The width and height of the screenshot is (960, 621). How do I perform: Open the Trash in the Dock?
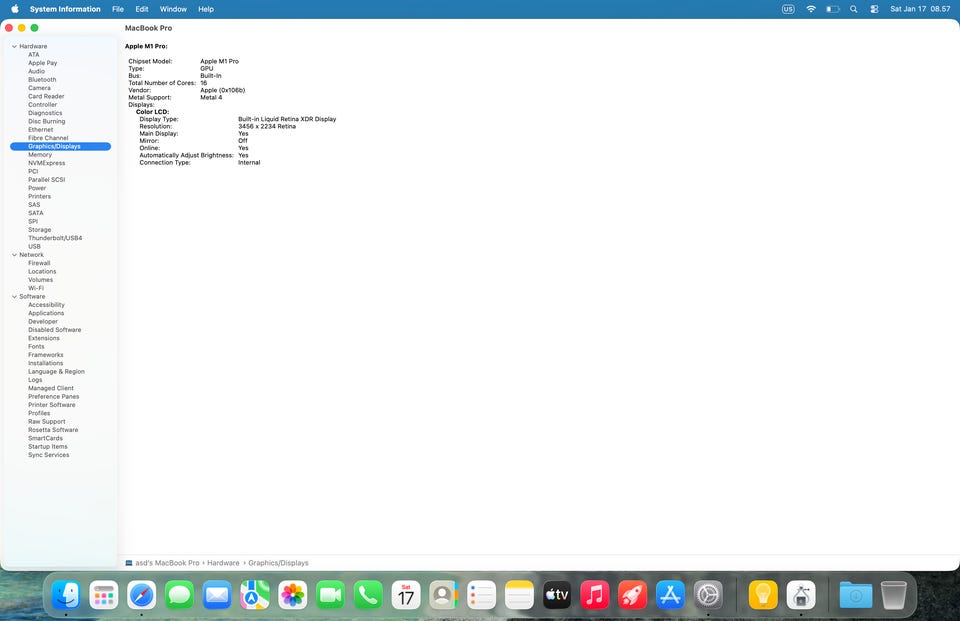(x=893, y=595)
